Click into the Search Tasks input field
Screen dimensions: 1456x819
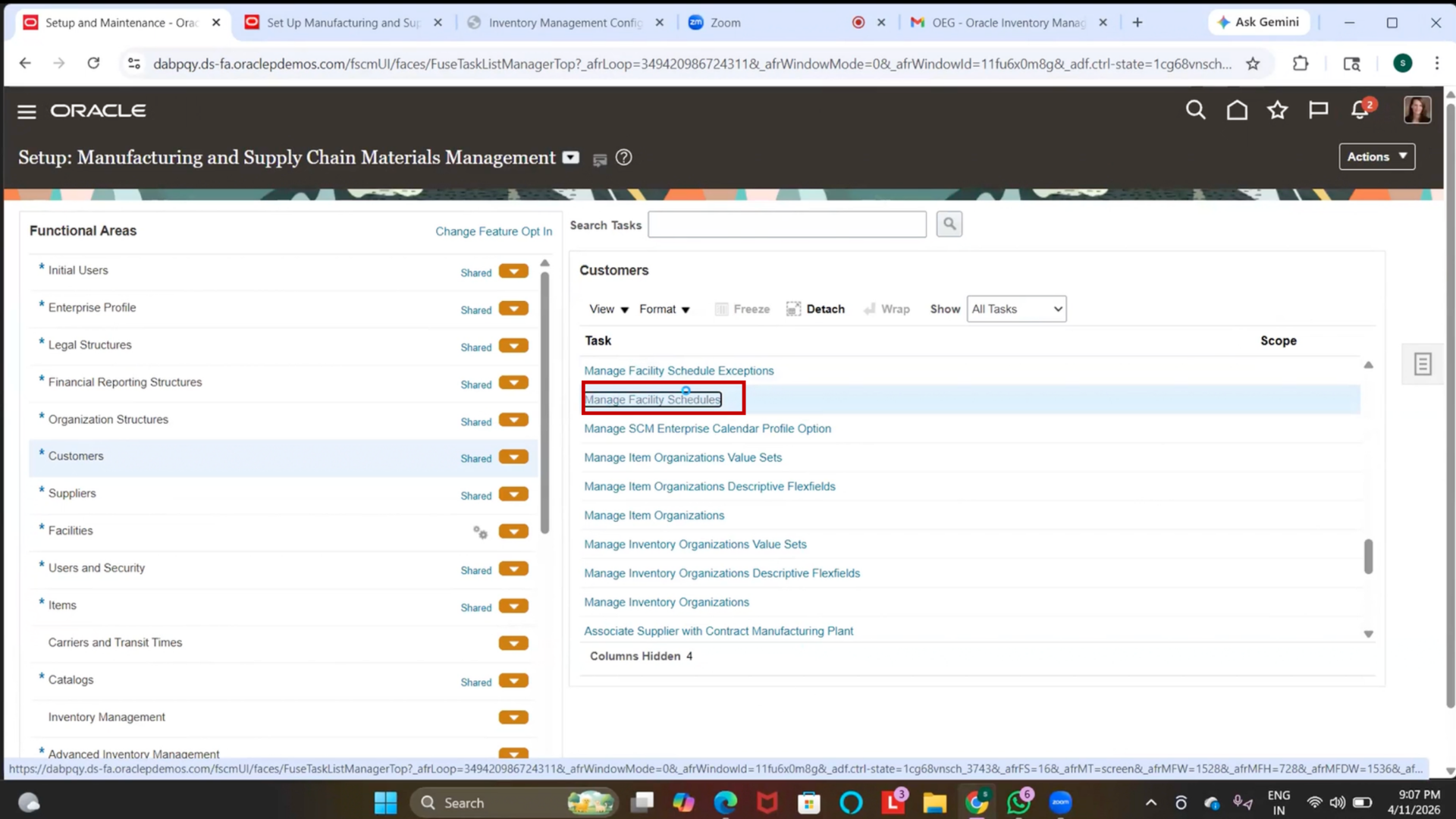pos(787,224)
